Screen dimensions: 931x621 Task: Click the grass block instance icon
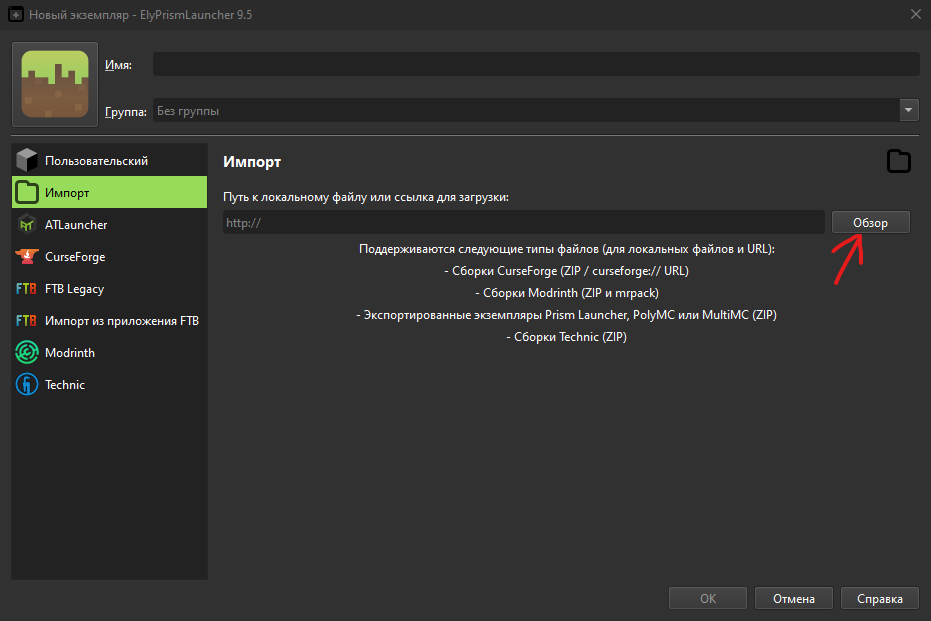pyautogui.click(x=55, y=84)
